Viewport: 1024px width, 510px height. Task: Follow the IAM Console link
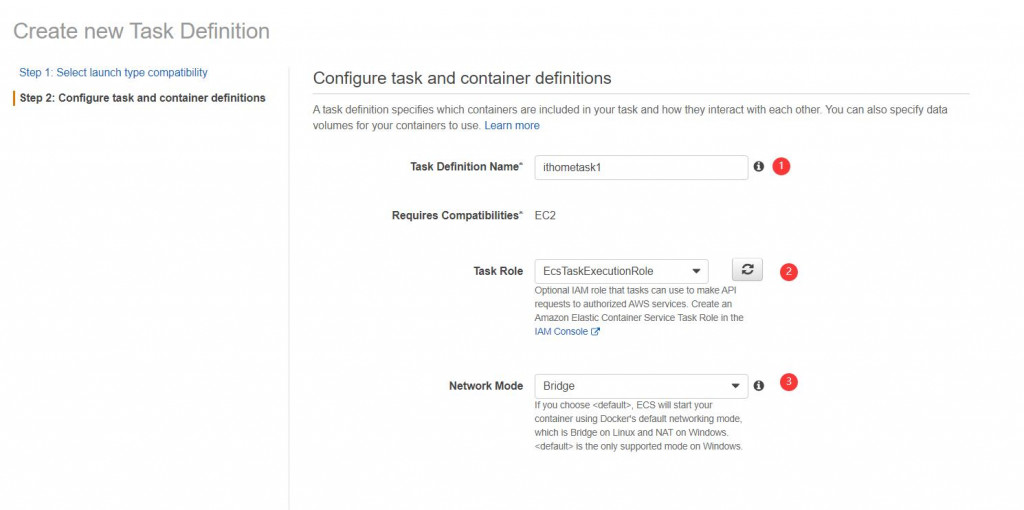click(x=561, y=332)
